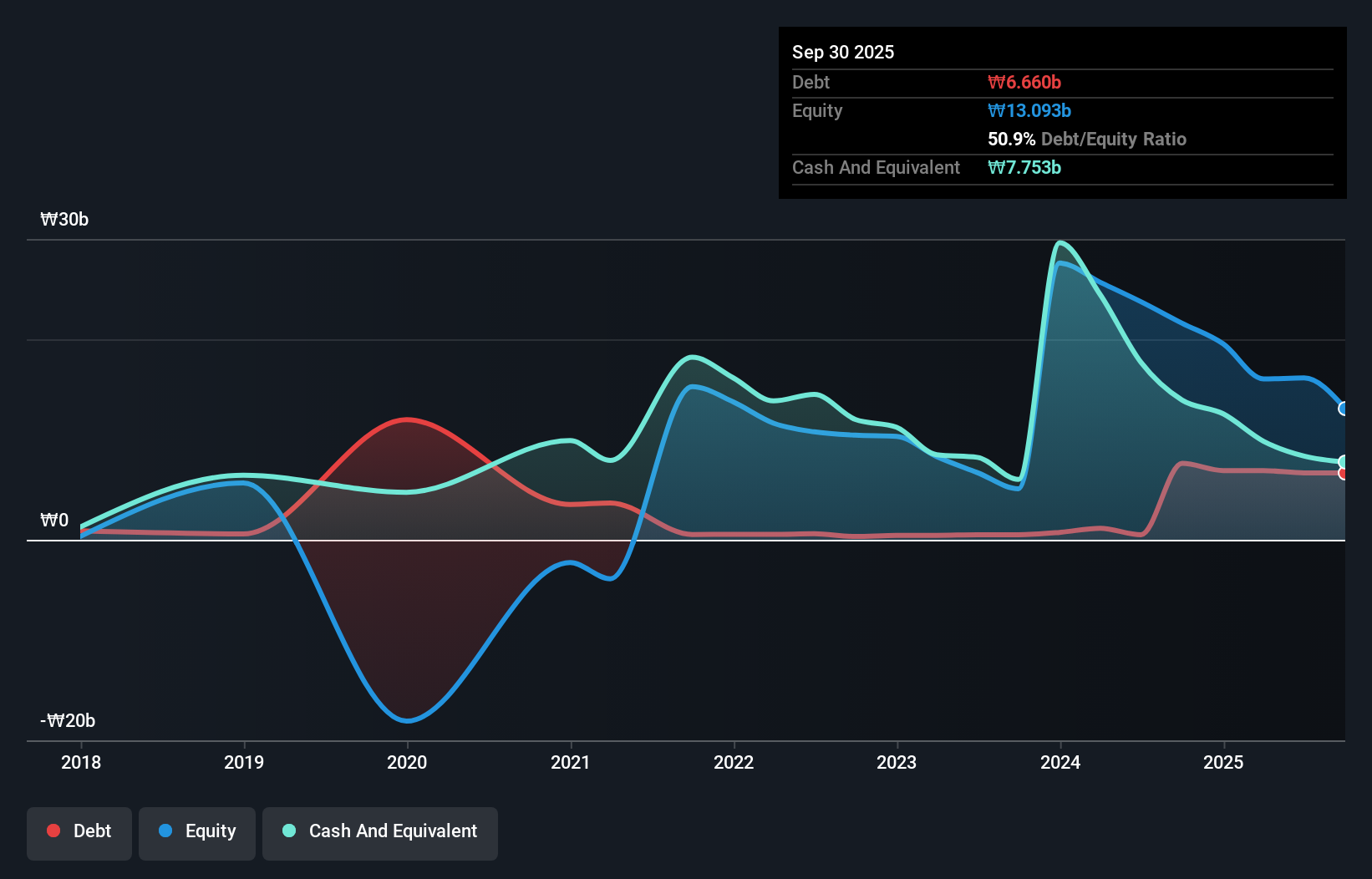Select the Equity endpoint marker on the chart
Screen dimensions: 1372x879
pos(1343,409)
